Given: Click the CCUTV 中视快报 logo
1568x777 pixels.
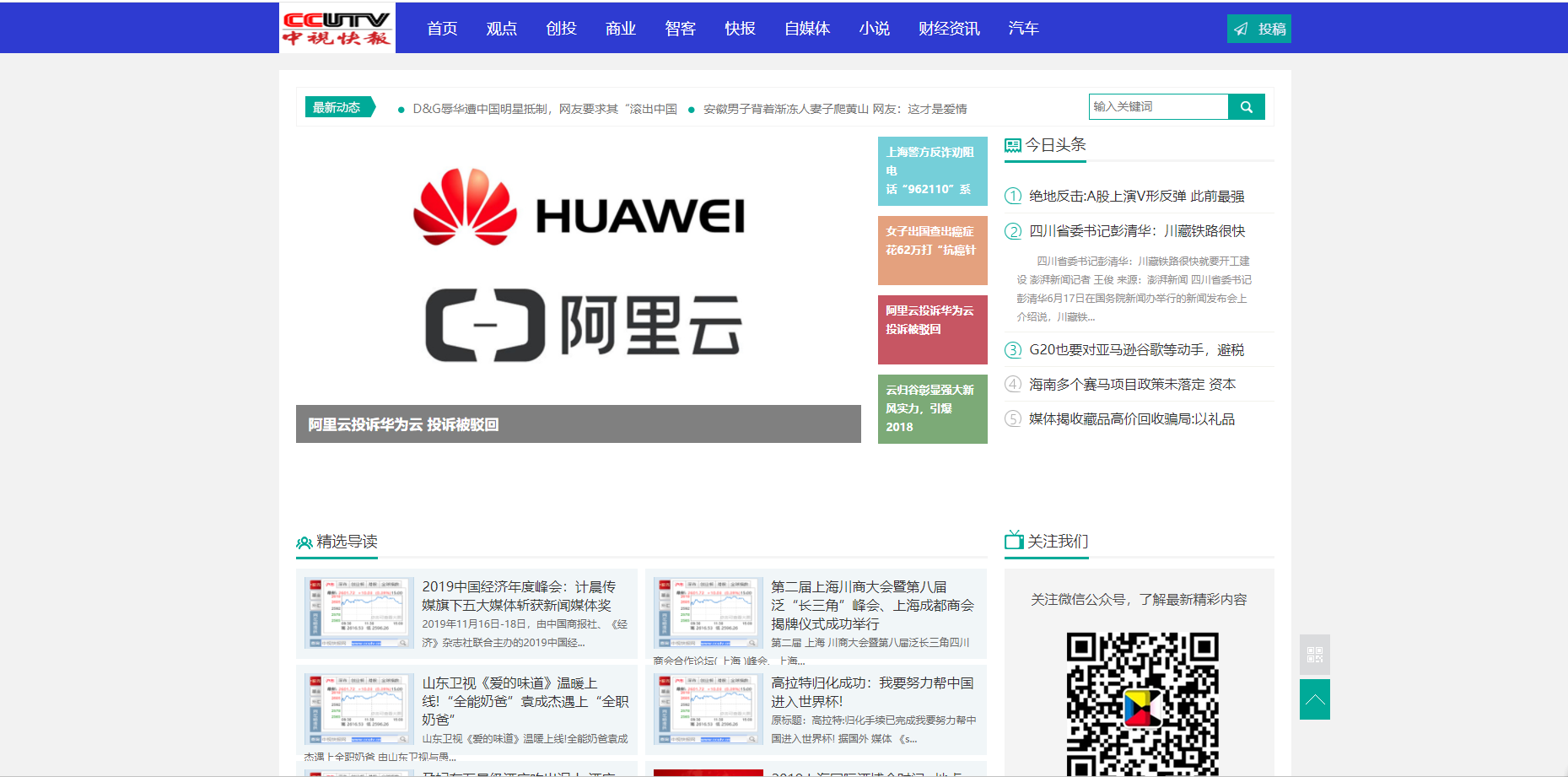Looking at the screenshot, I should point(337,28).
